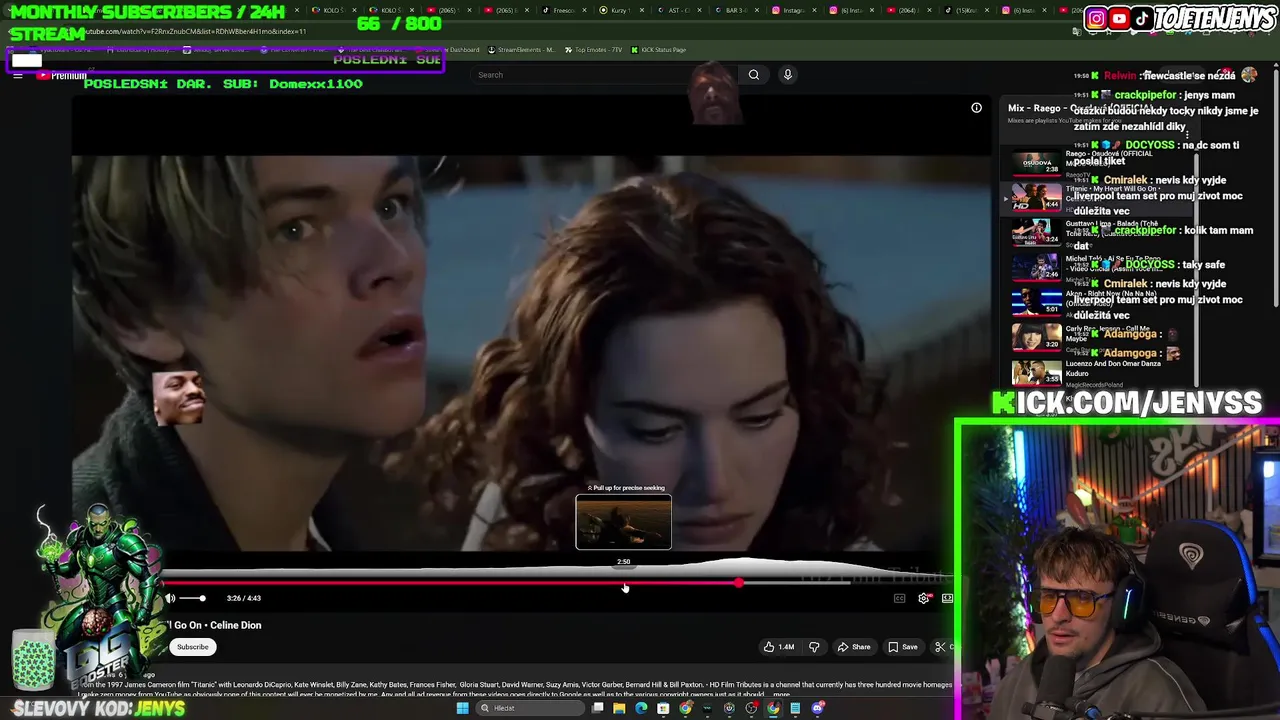Run search with magnifier button
This screenshot has width=1280, height=720.
click(x=754, y=75)
